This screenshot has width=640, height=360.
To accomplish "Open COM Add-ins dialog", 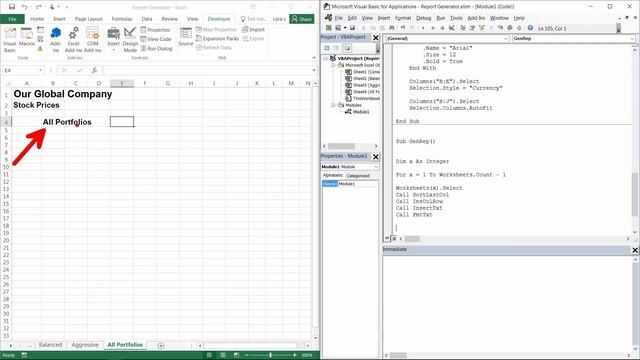I will (93, 39).
